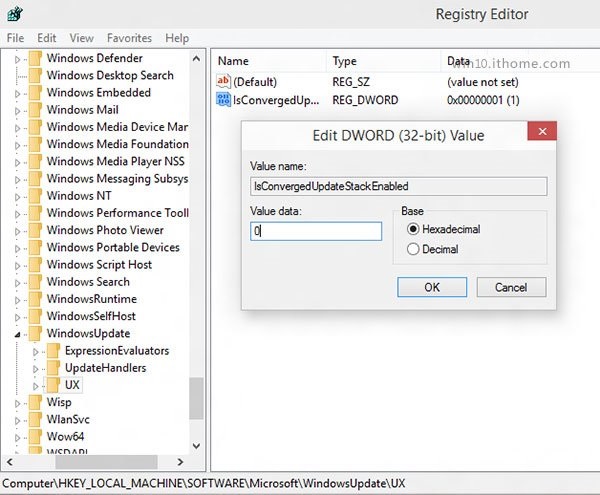Open the Edit menu

tap(47, 38)
